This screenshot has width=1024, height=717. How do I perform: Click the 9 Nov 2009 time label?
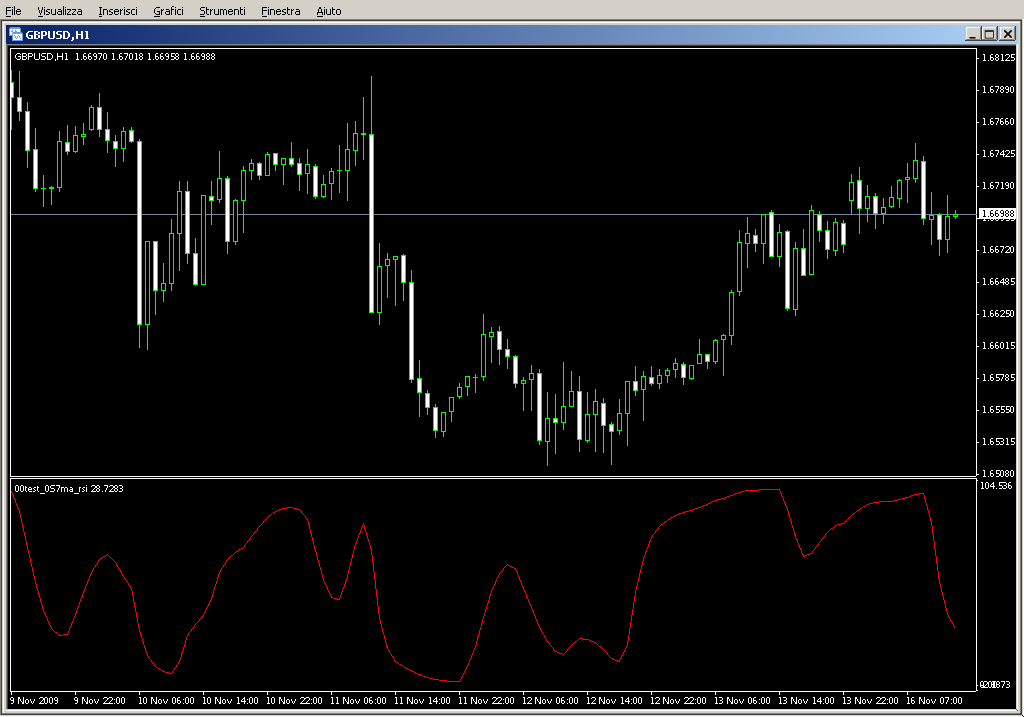pos(34,701)
